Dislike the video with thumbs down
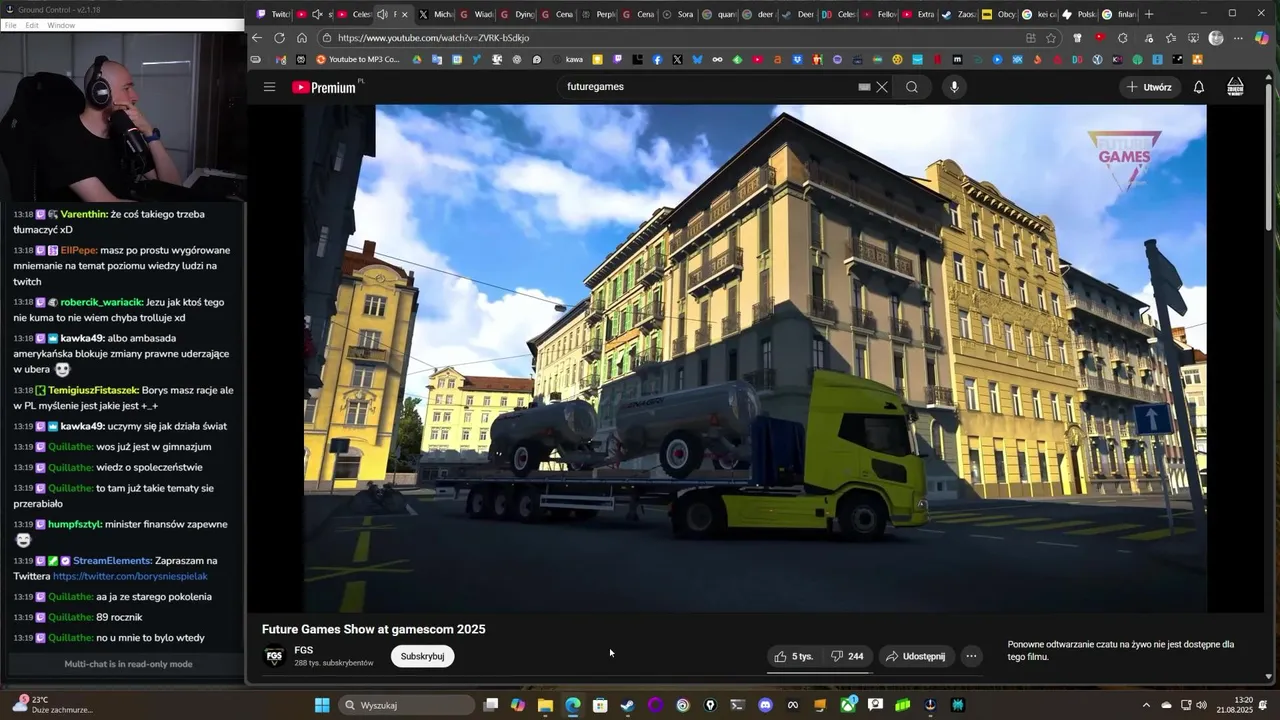 [x=847, y=656]
